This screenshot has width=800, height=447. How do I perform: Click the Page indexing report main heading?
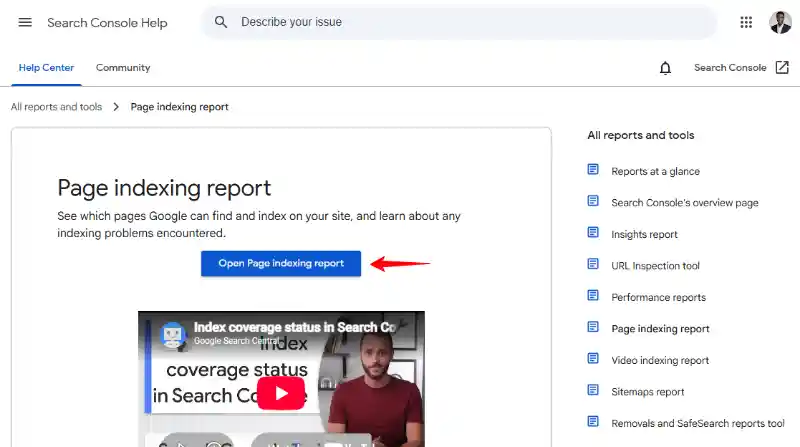(164, 188)
